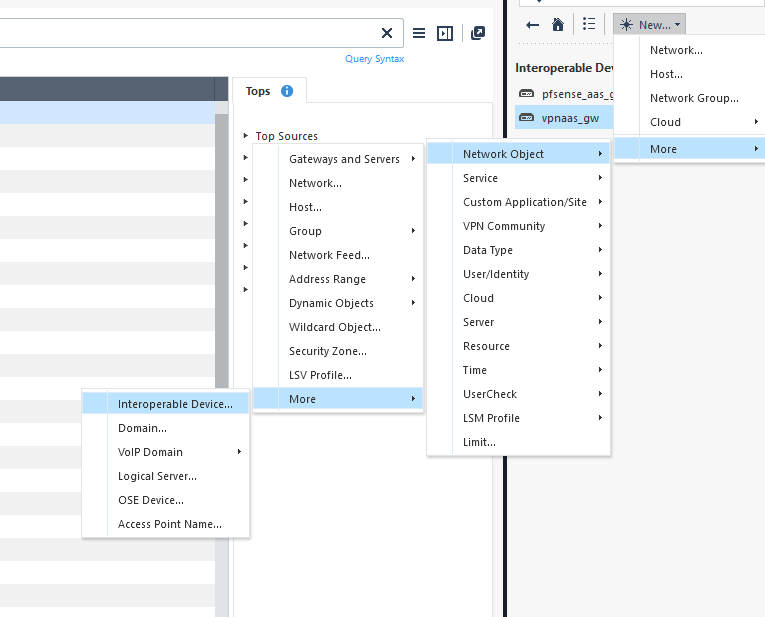Viewport: 765px width, 617px height.
Task: Toggle the side panel view icon
Action: point(445,33)
